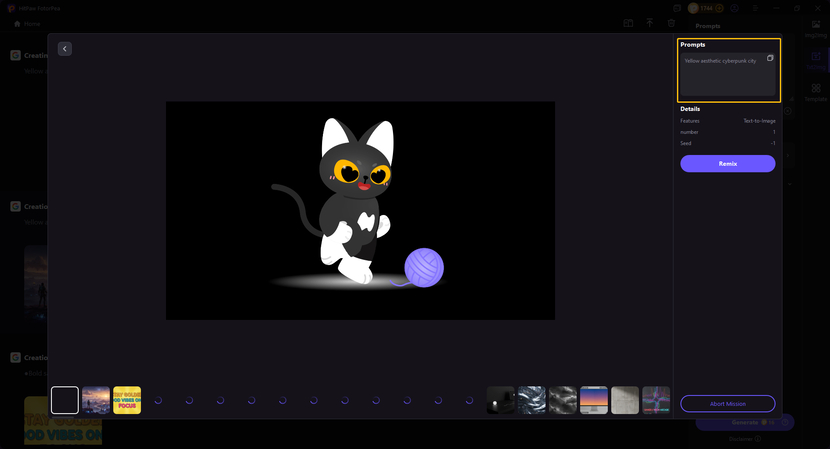Screen dimensions: 830x449
Task: Switch to the Template sidebar tab
Action: [816, 92]
